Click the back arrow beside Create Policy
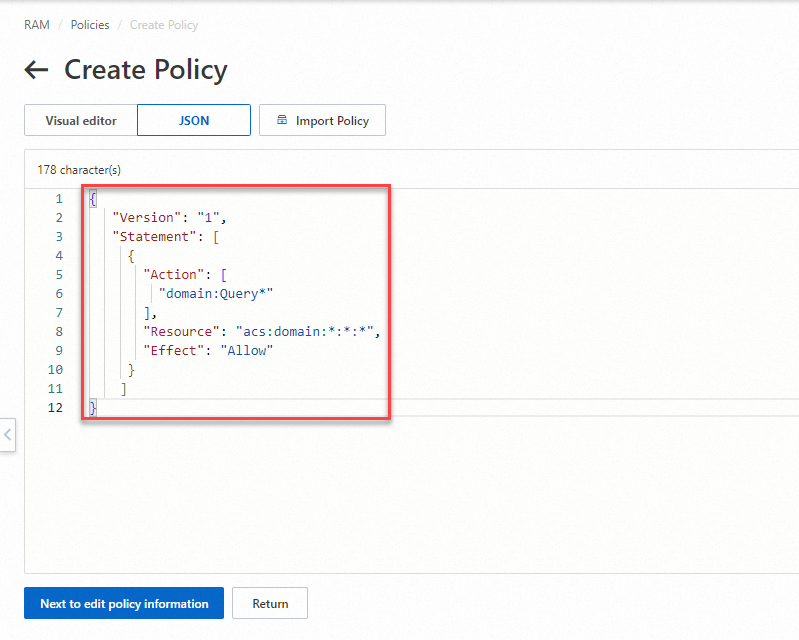Viewport: 799px width, 640px height. pyautogui.click(x=36, y=70)
